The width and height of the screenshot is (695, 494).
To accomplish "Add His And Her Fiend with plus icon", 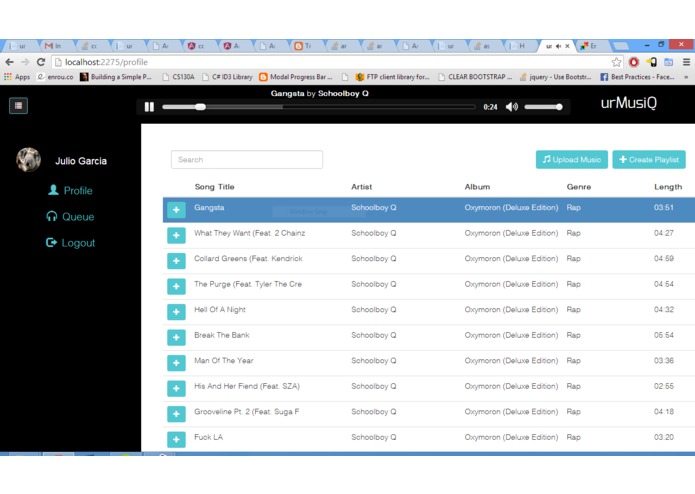I will click(176, 389).
